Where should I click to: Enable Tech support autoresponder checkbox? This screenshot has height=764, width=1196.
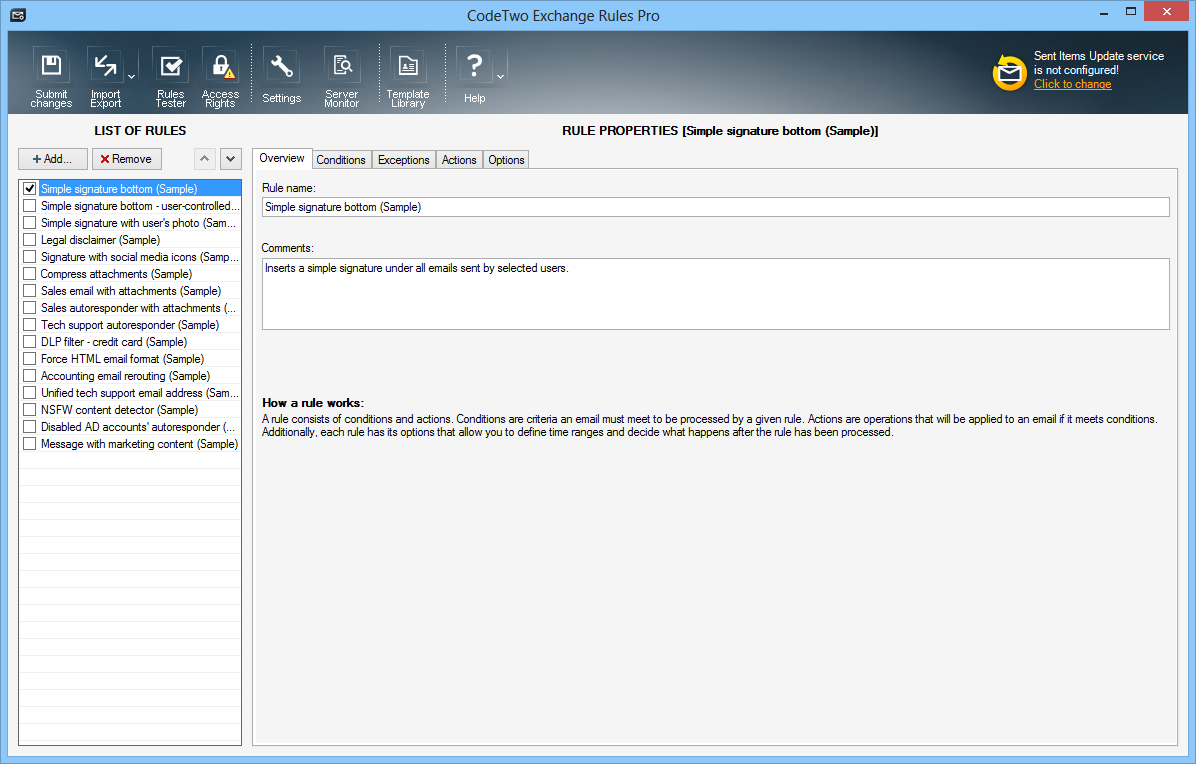pyautogui.click(x=30, y=325)
